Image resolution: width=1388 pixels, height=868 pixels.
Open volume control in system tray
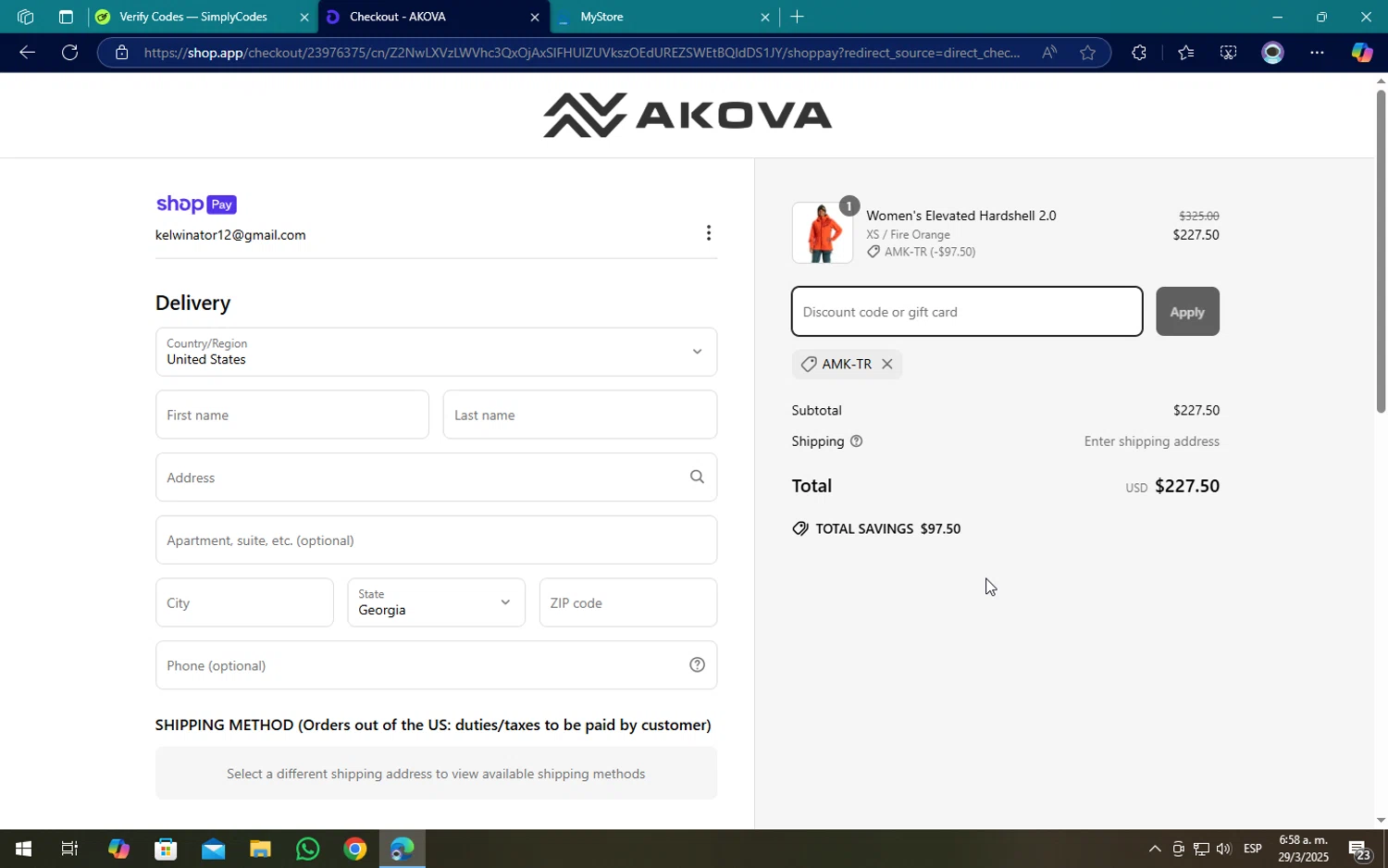click(x=1223, y=849)
